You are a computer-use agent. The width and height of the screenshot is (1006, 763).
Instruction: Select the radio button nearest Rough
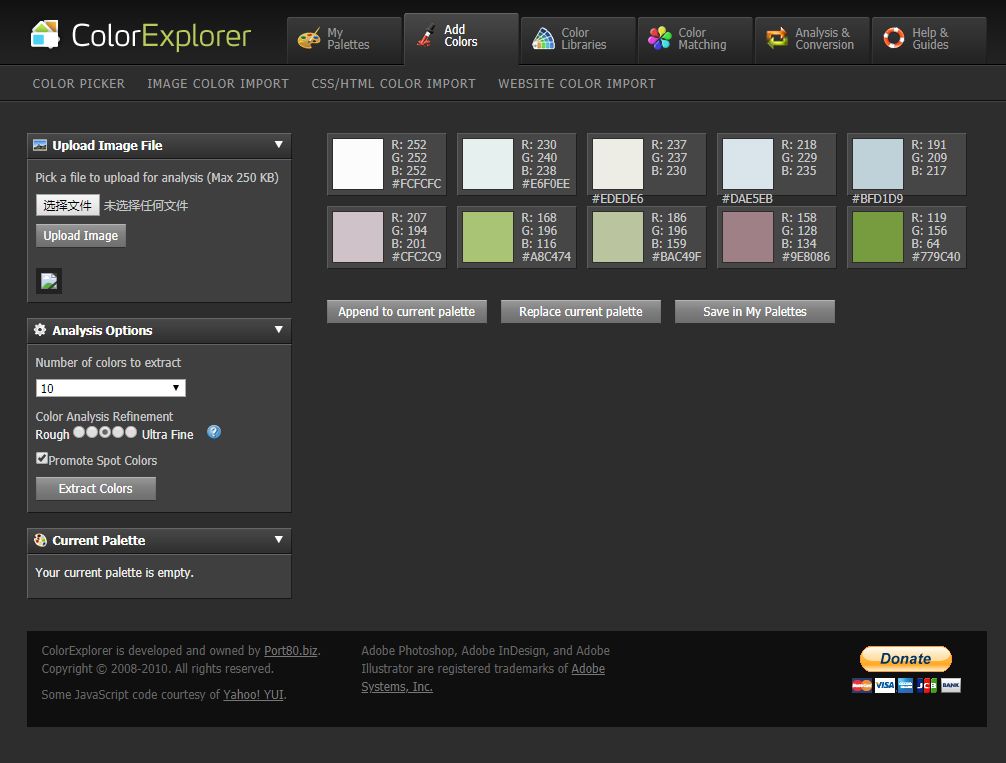[79, 432]
